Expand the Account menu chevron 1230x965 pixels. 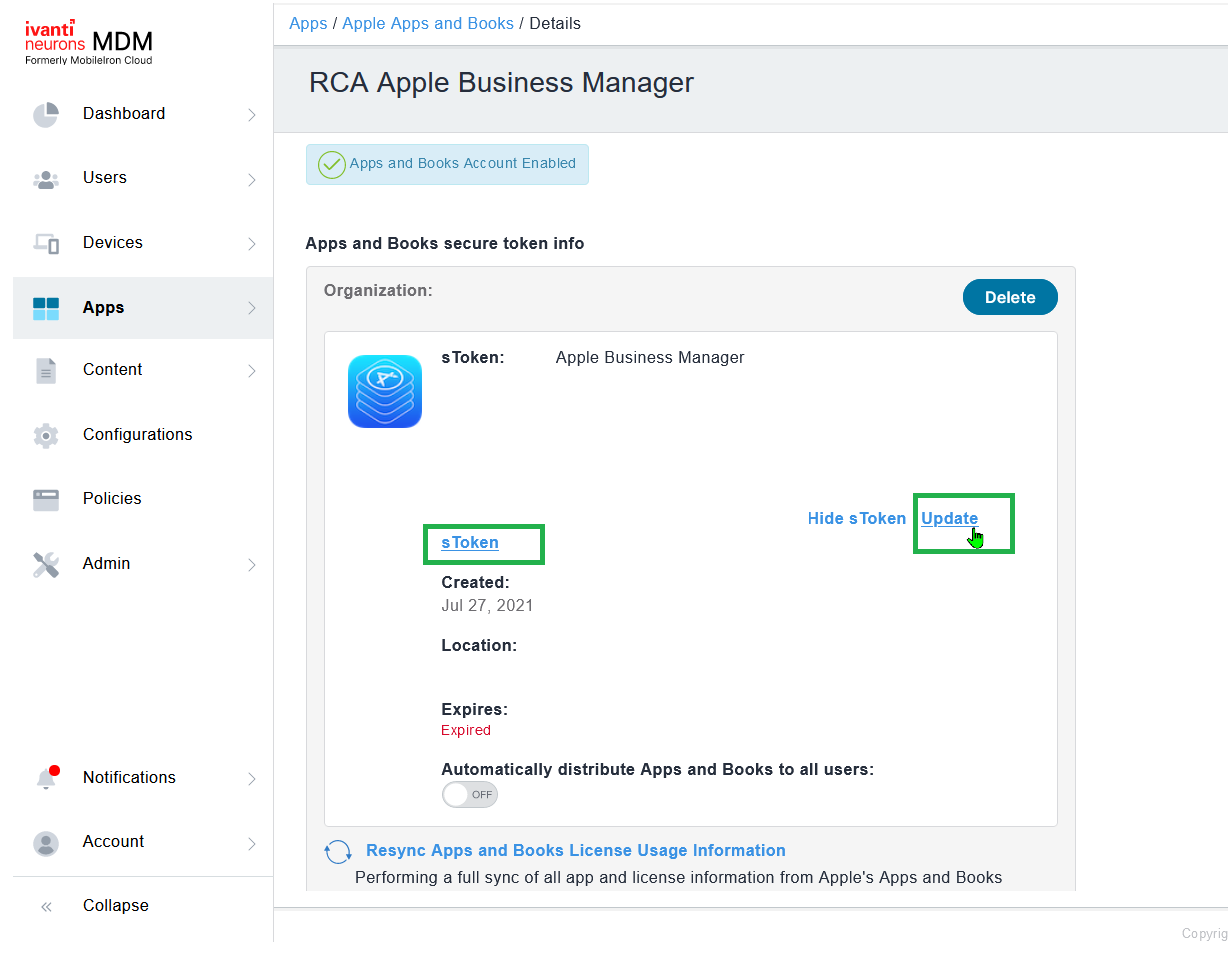click(x=252, y=843)
